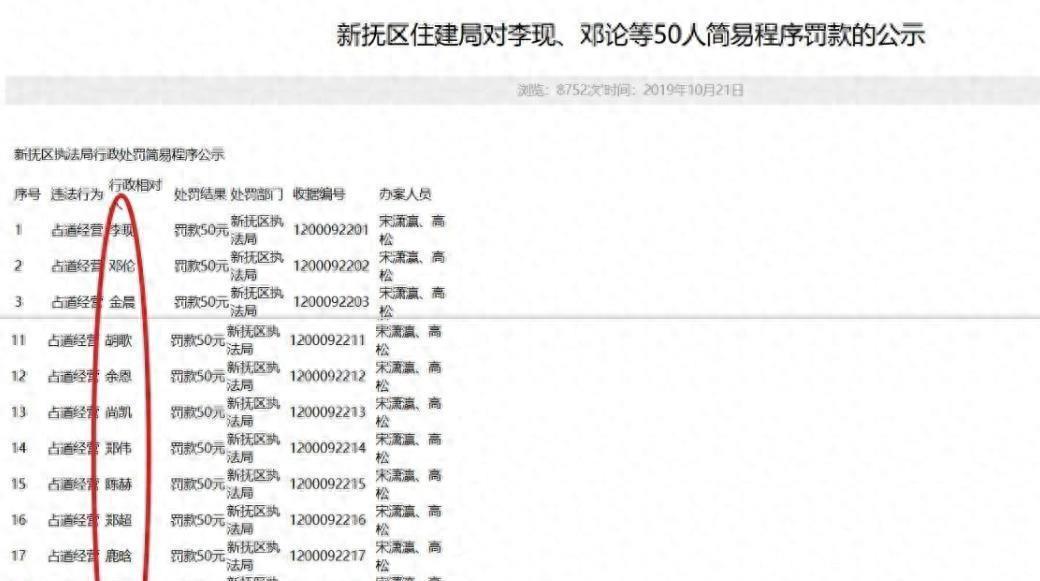Select receipt number 1200092203
This screenshot has width=1040, height=581.
click(331, 303)
